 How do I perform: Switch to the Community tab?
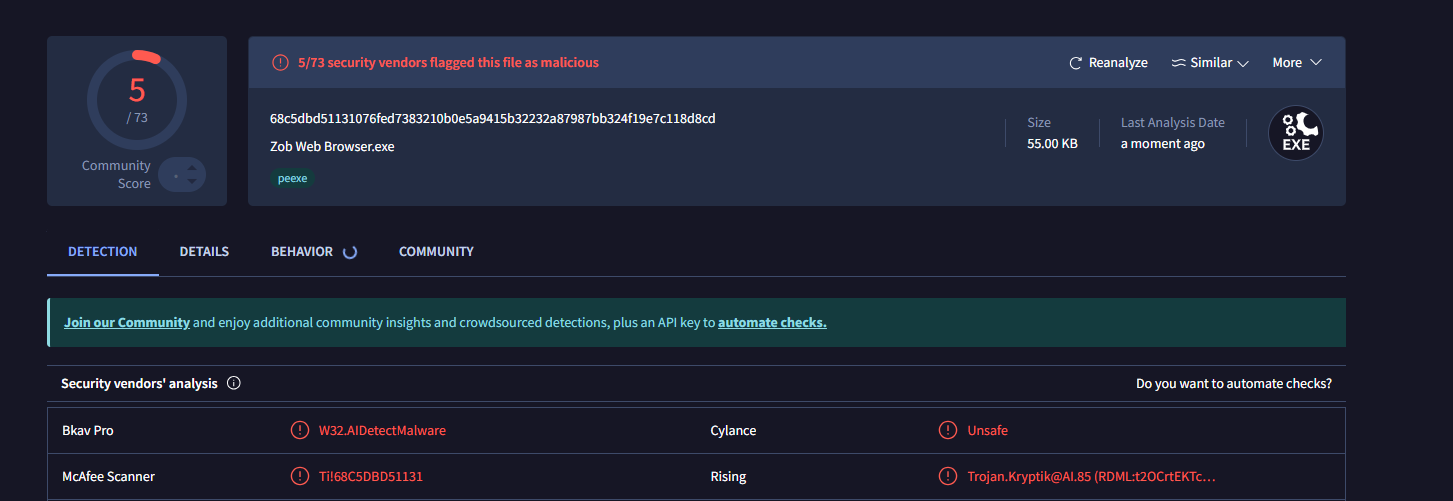pyautogui.click(x=436, y=252)
